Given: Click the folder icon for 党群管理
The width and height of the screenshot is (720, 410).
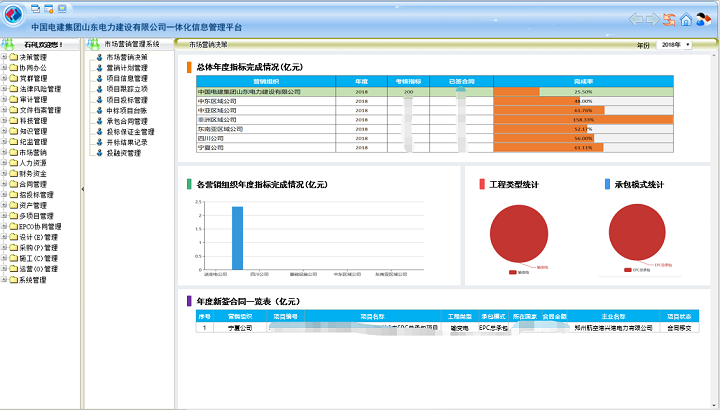Looking at the screenshot, I should pos(14,79).
